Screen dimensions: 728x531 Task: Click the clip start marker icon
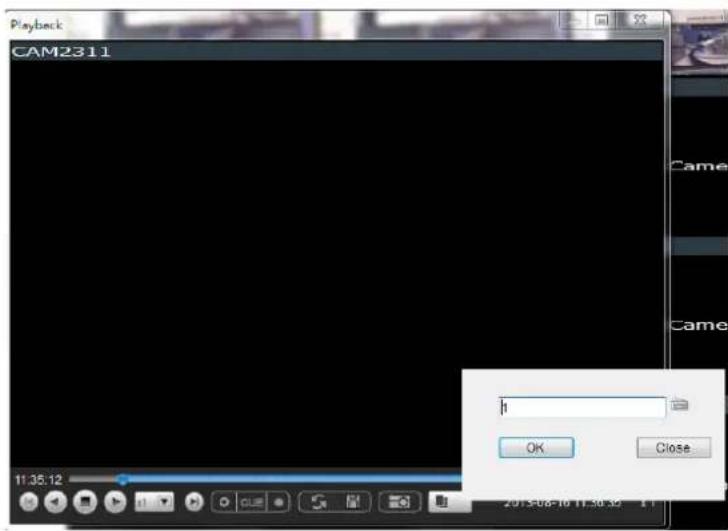(224, 502)
